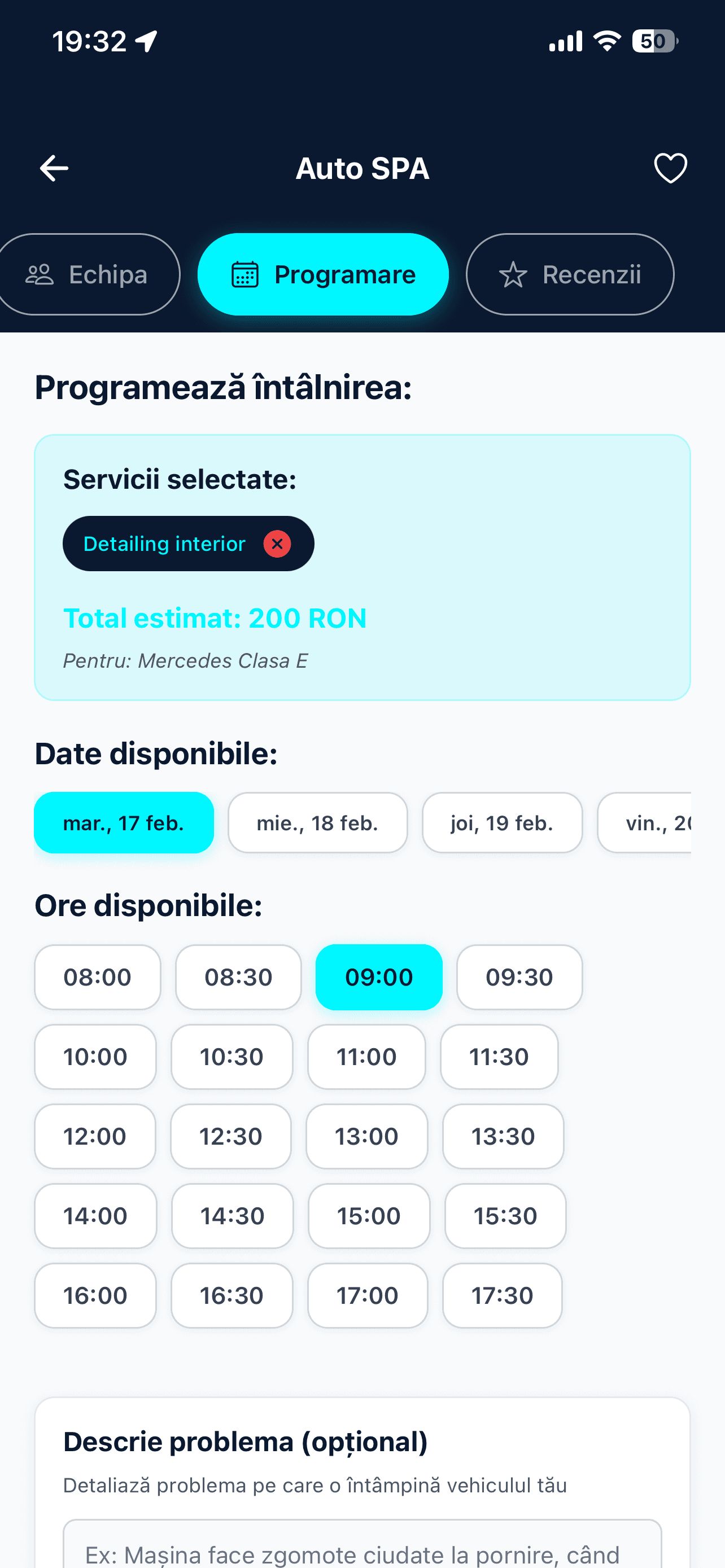Tap the selected 09:00 time slot
This screenshot has height=1568, width=725.
pos(379,977)
